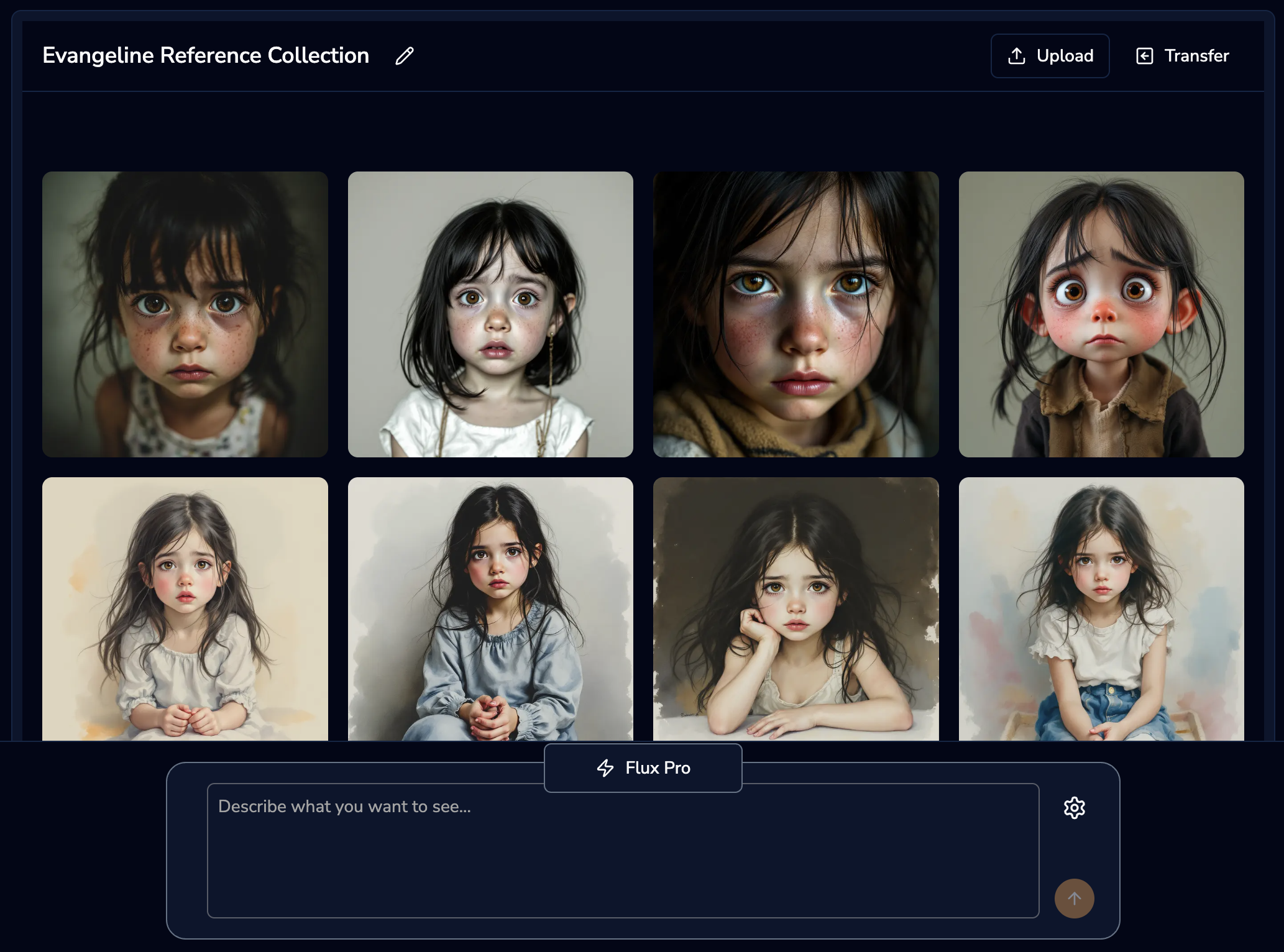Open generation settings gear icon
The height and width of the screenshot is (952, 1284).
(x=1075, y=808)
